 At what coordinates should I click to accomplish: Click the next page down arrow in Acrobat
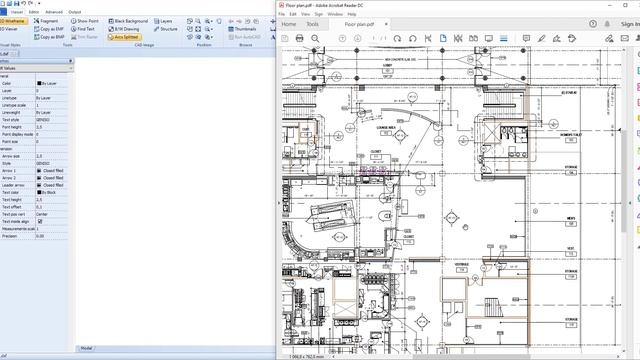click(358, 38)
